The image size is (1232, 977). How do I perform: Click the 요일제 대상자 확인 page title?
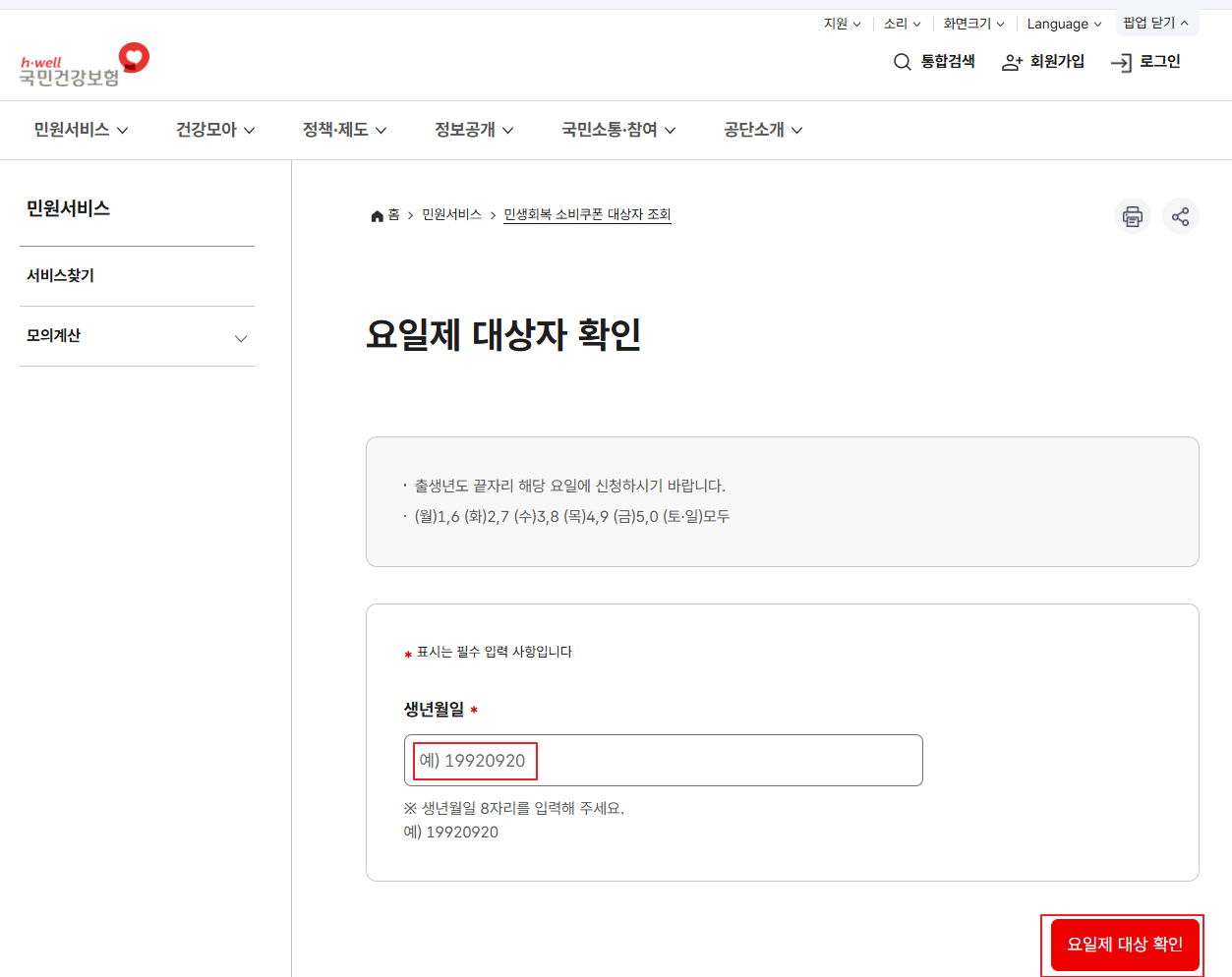coord(503,335)
